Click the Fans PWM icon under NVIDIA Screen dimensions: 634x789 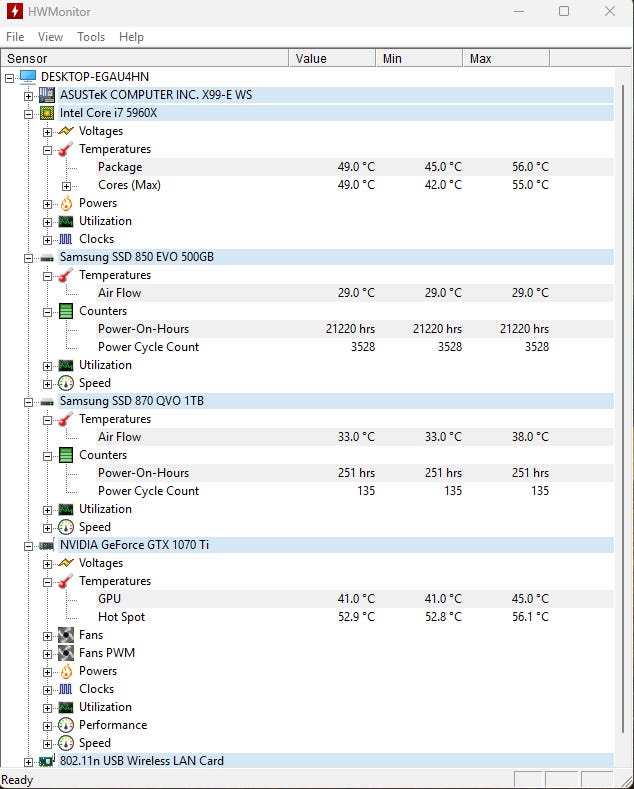[66, 653]
